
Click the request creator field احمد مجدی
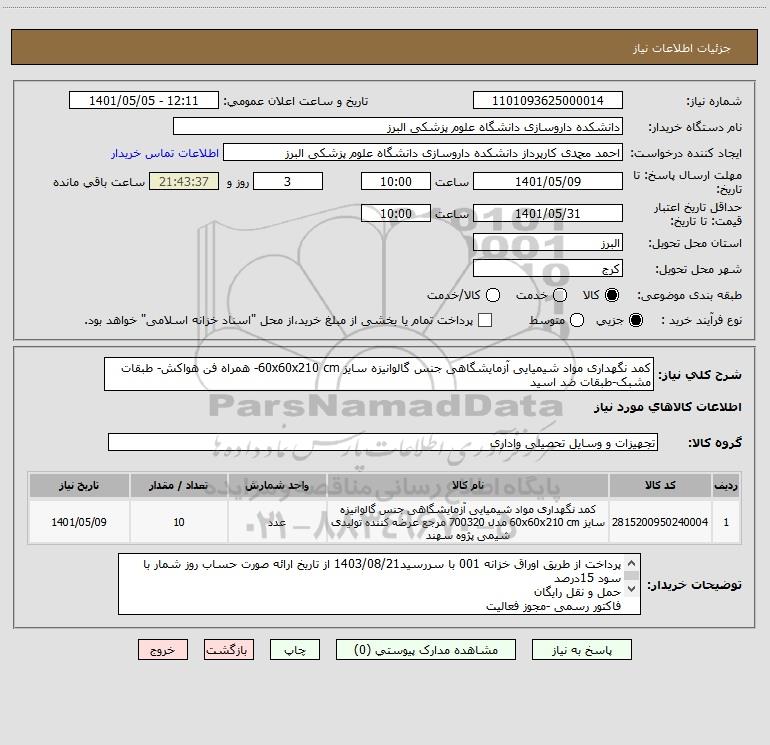click(x=423, y=152)
